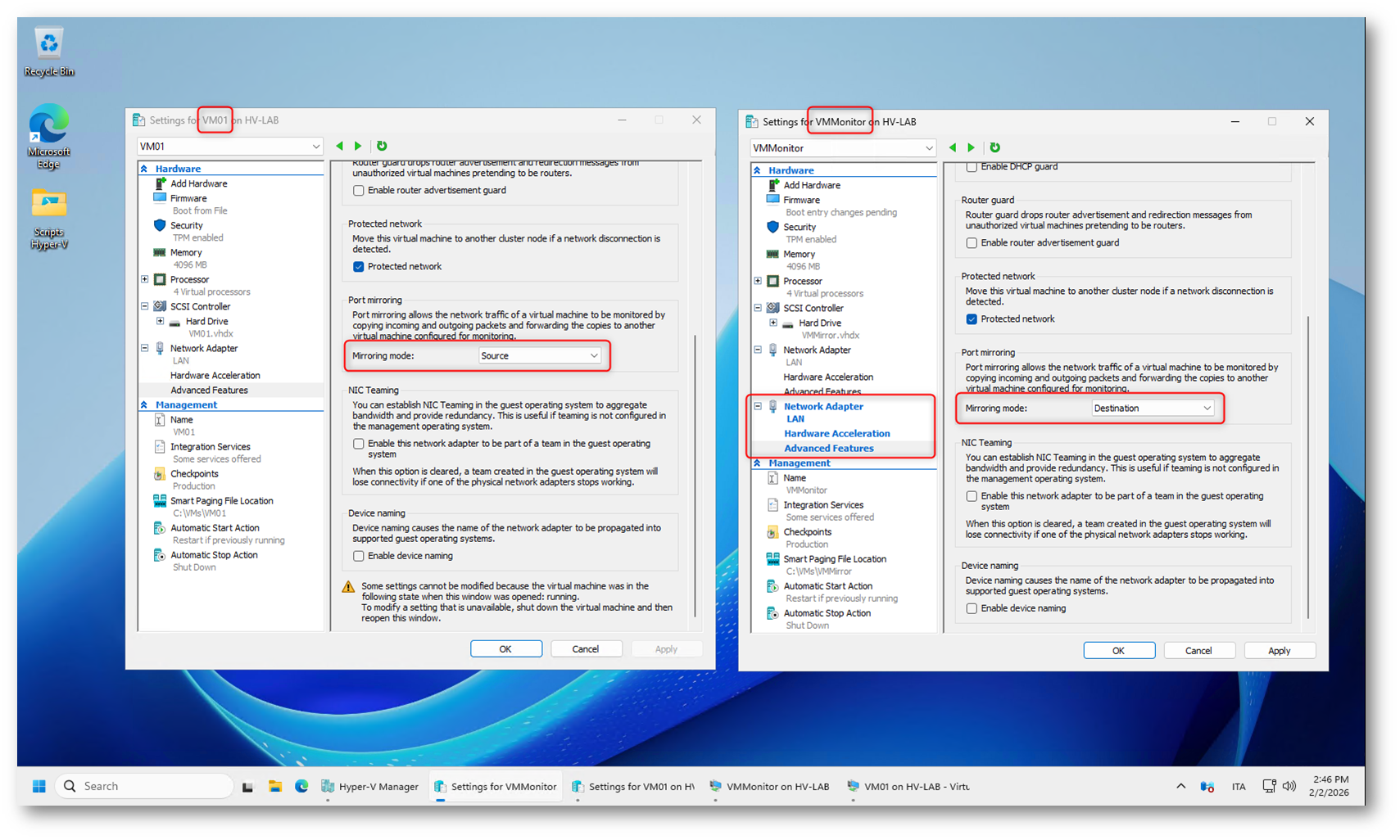Open the Windows Start menu
The image size is (1400, 840).
39,786
